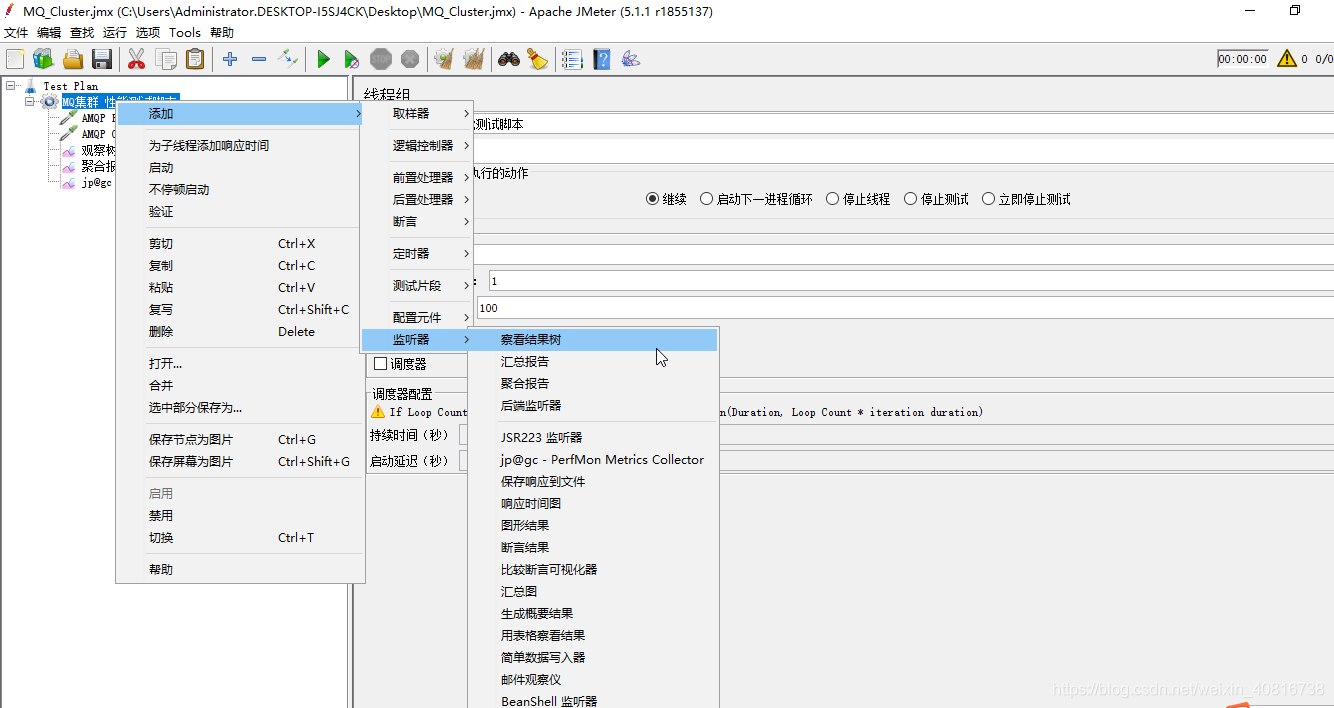
Task: Click the Copy toolbar icon
Action: 166,59
